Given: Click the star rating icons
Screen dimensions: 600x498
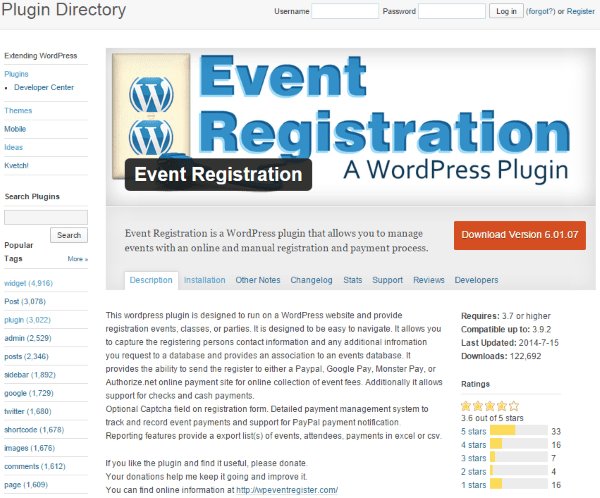Looking at the screenshot, I should [x=490, y=406].
